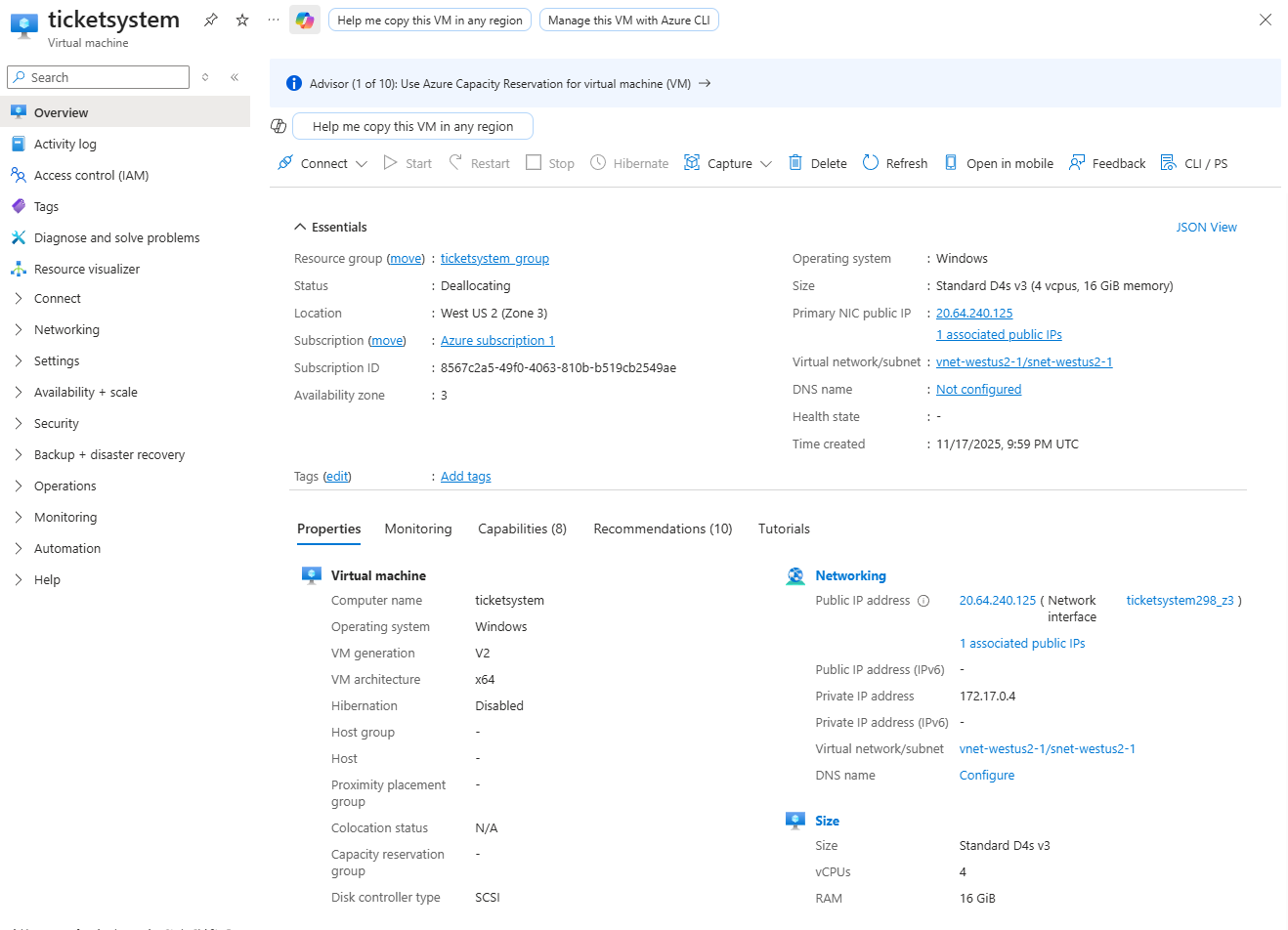Collapse the Essentials section
Viewport: 1288px width, 930px height.
pos(300,227)
